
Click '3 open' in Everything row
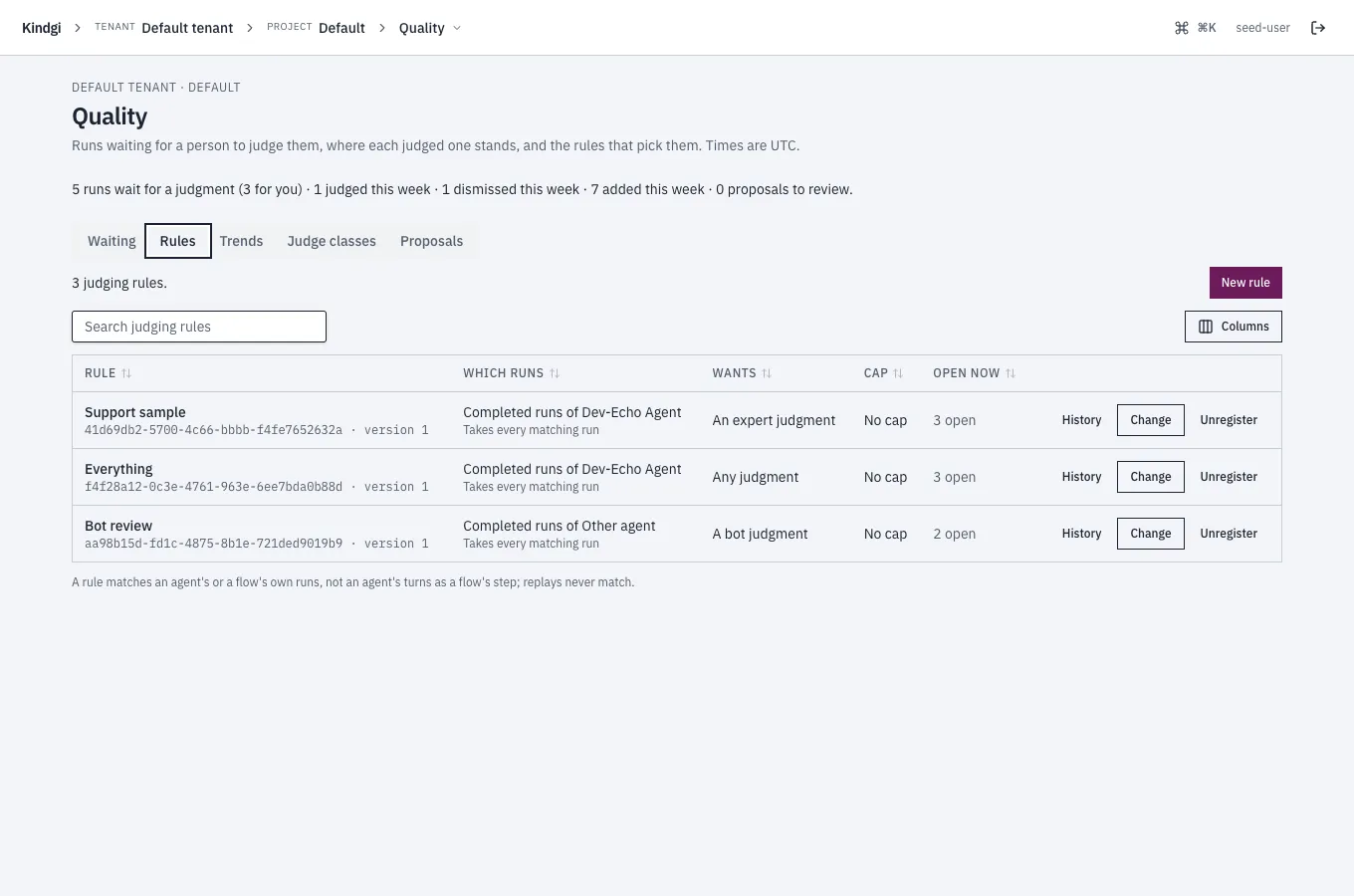point(954,477)
